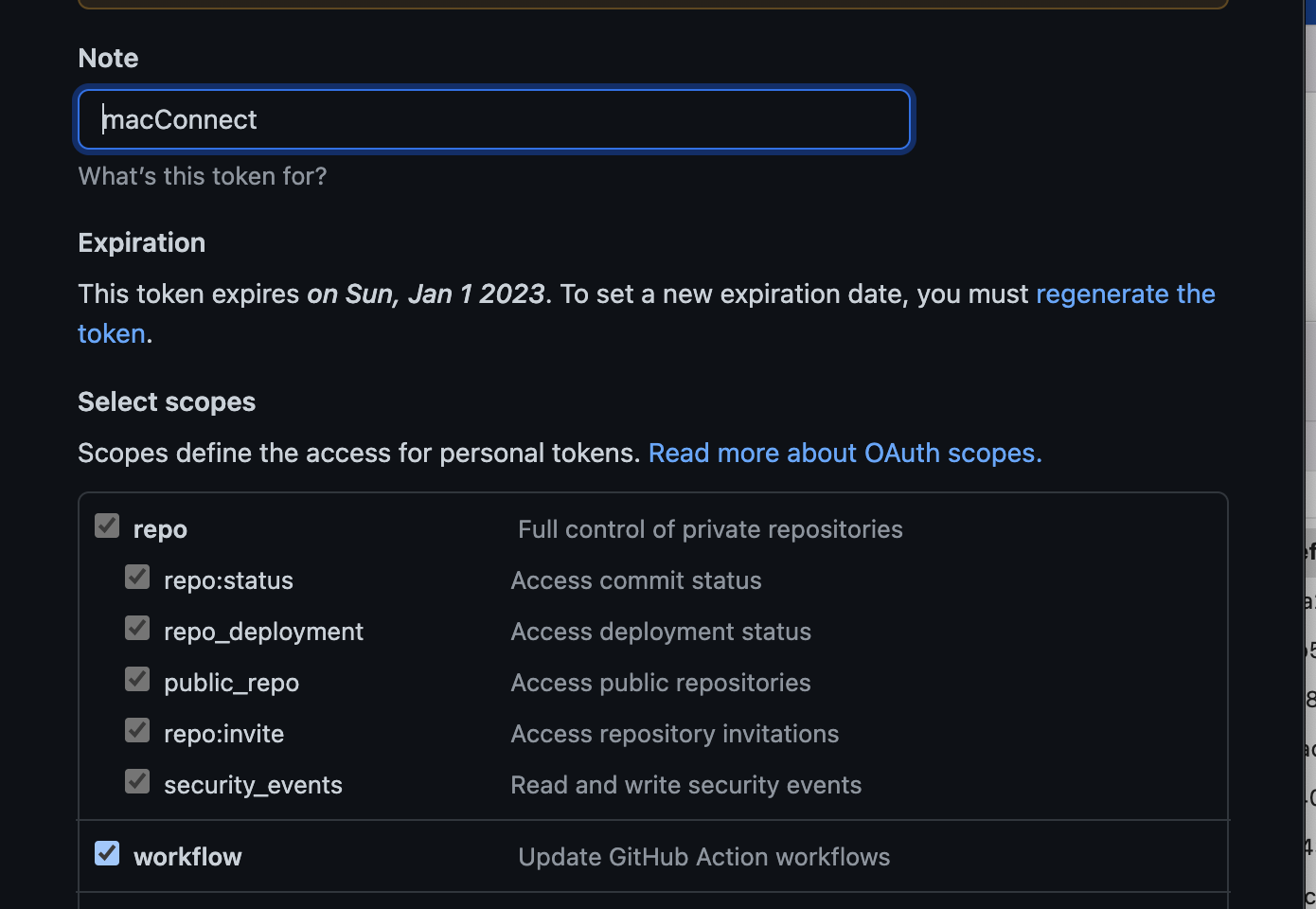Click the public_repo label text

point(231,683)
